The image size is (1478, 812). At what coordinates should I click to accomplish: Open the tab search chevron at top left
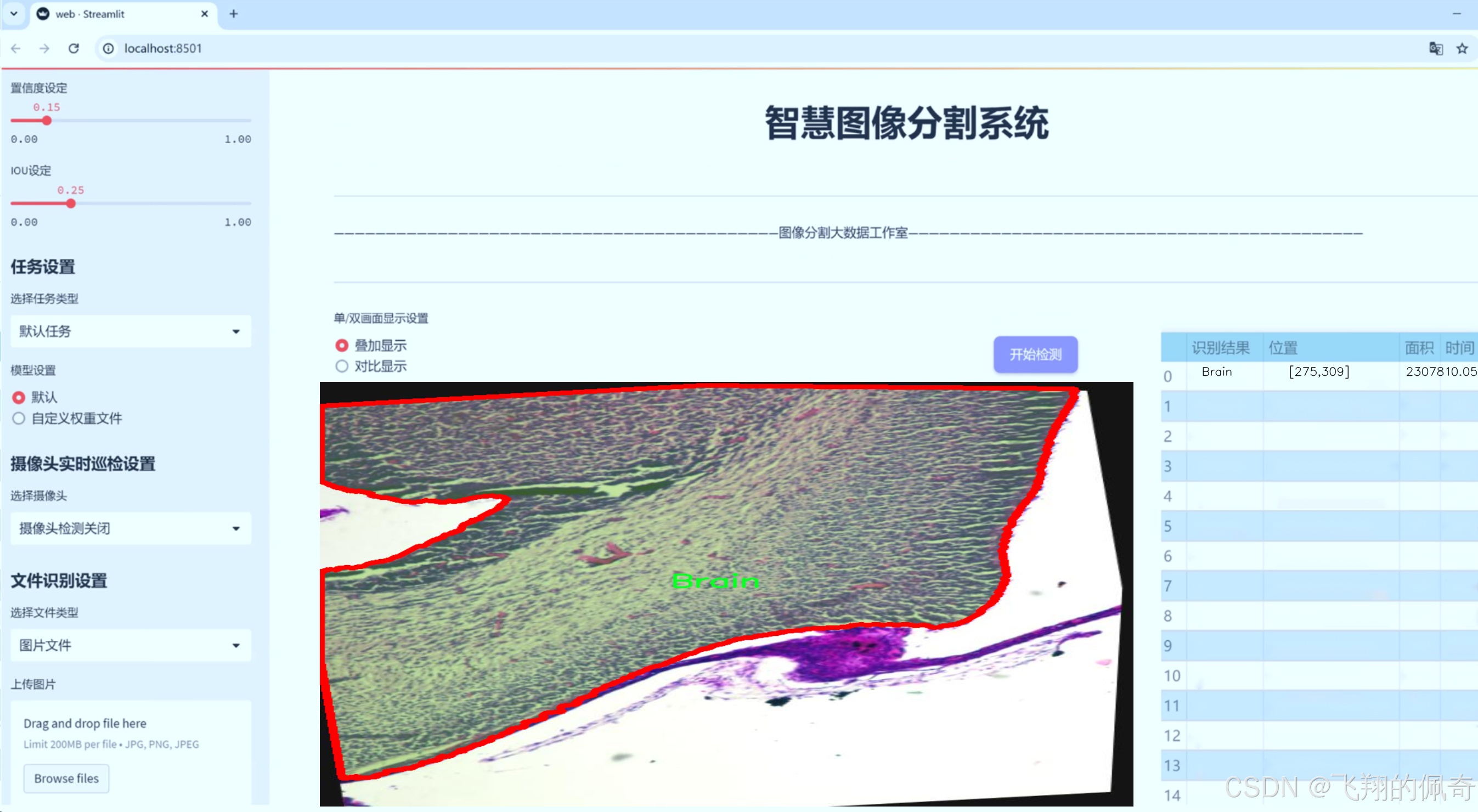13,13
